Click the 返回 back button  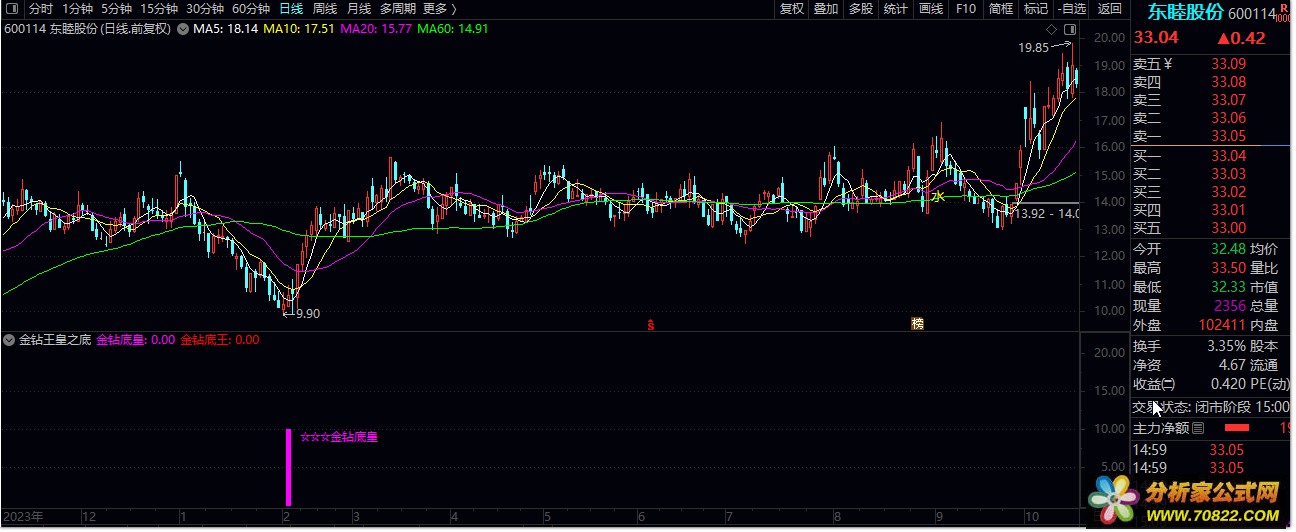[x=1109, y=9]
